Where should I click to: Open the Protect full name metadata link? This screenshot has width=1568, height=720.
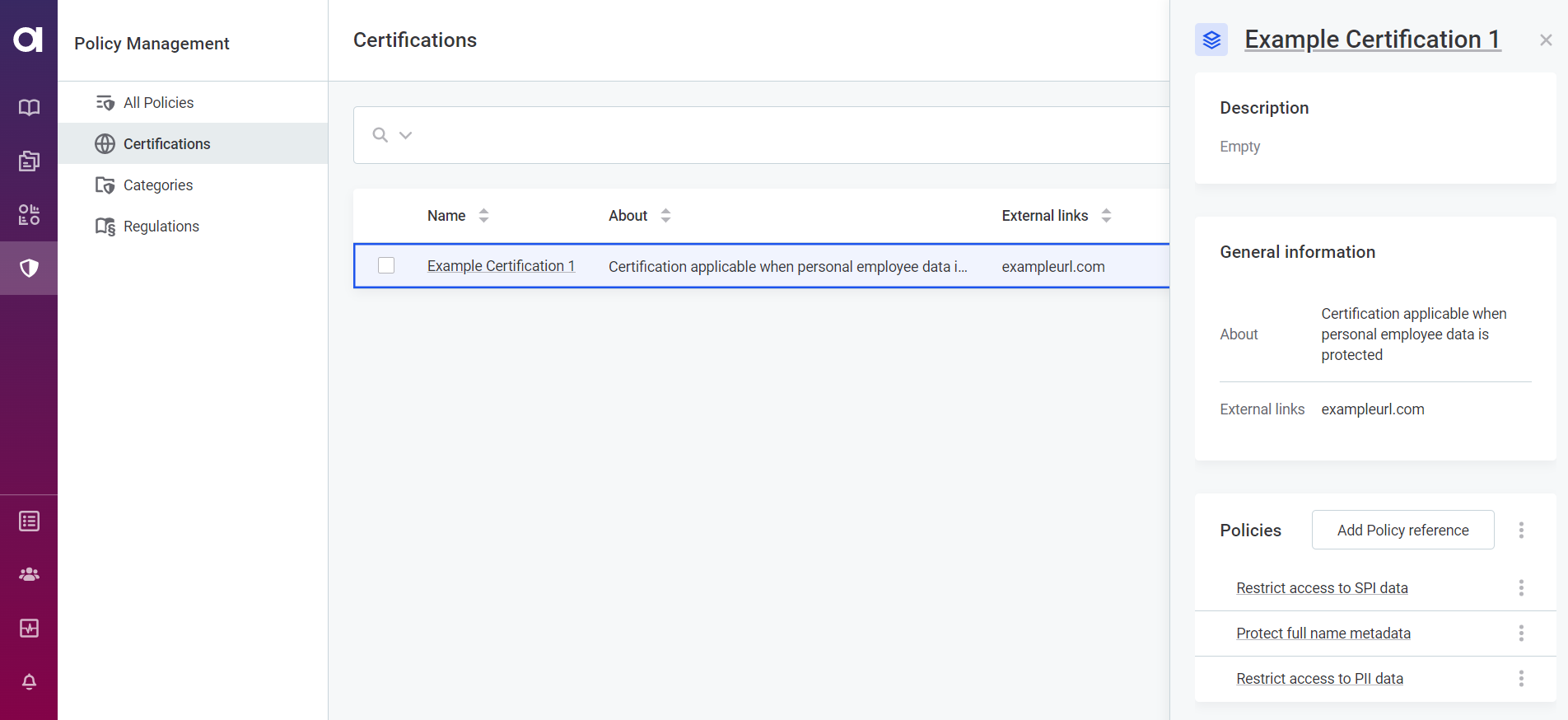1323,634
